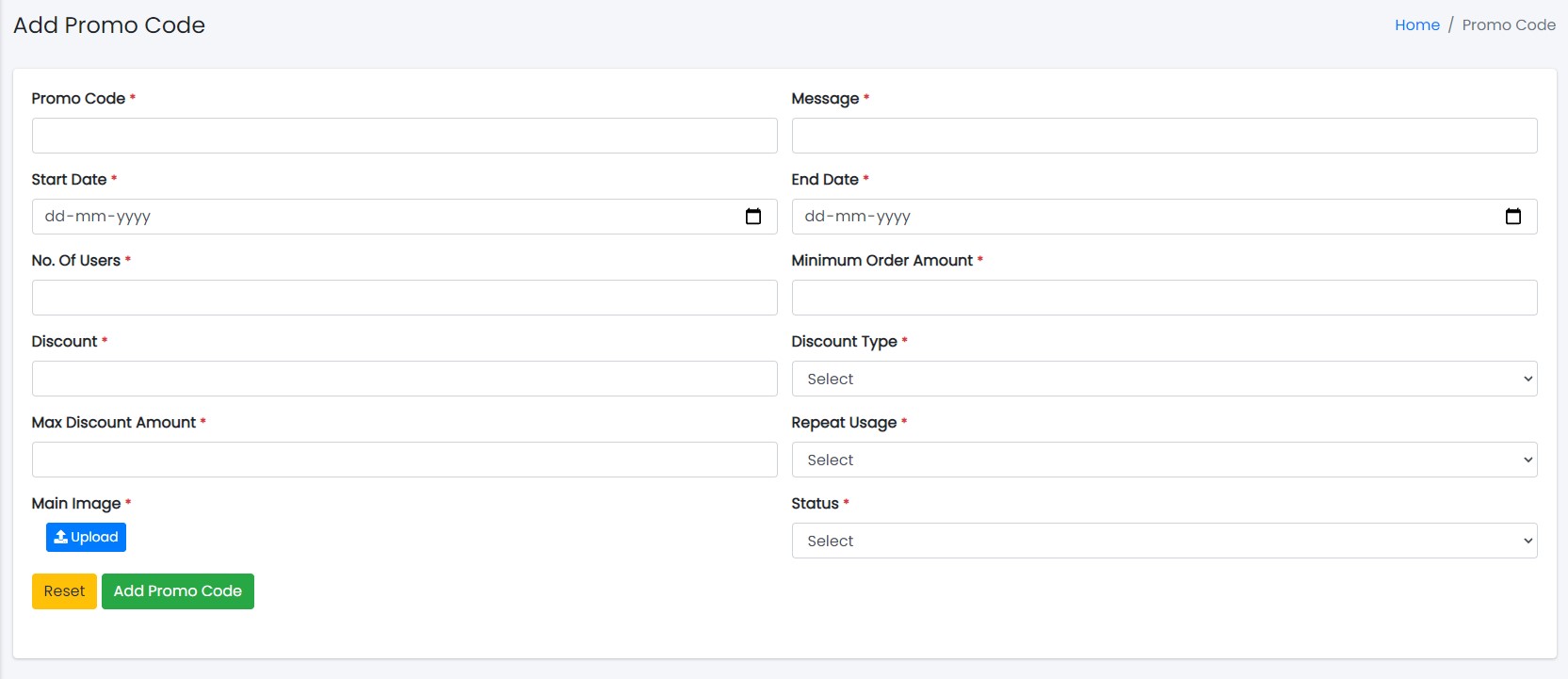Click the Upload button for Main Image
Viewport: 1568px width, 679px height.
(x=86, y=537)
